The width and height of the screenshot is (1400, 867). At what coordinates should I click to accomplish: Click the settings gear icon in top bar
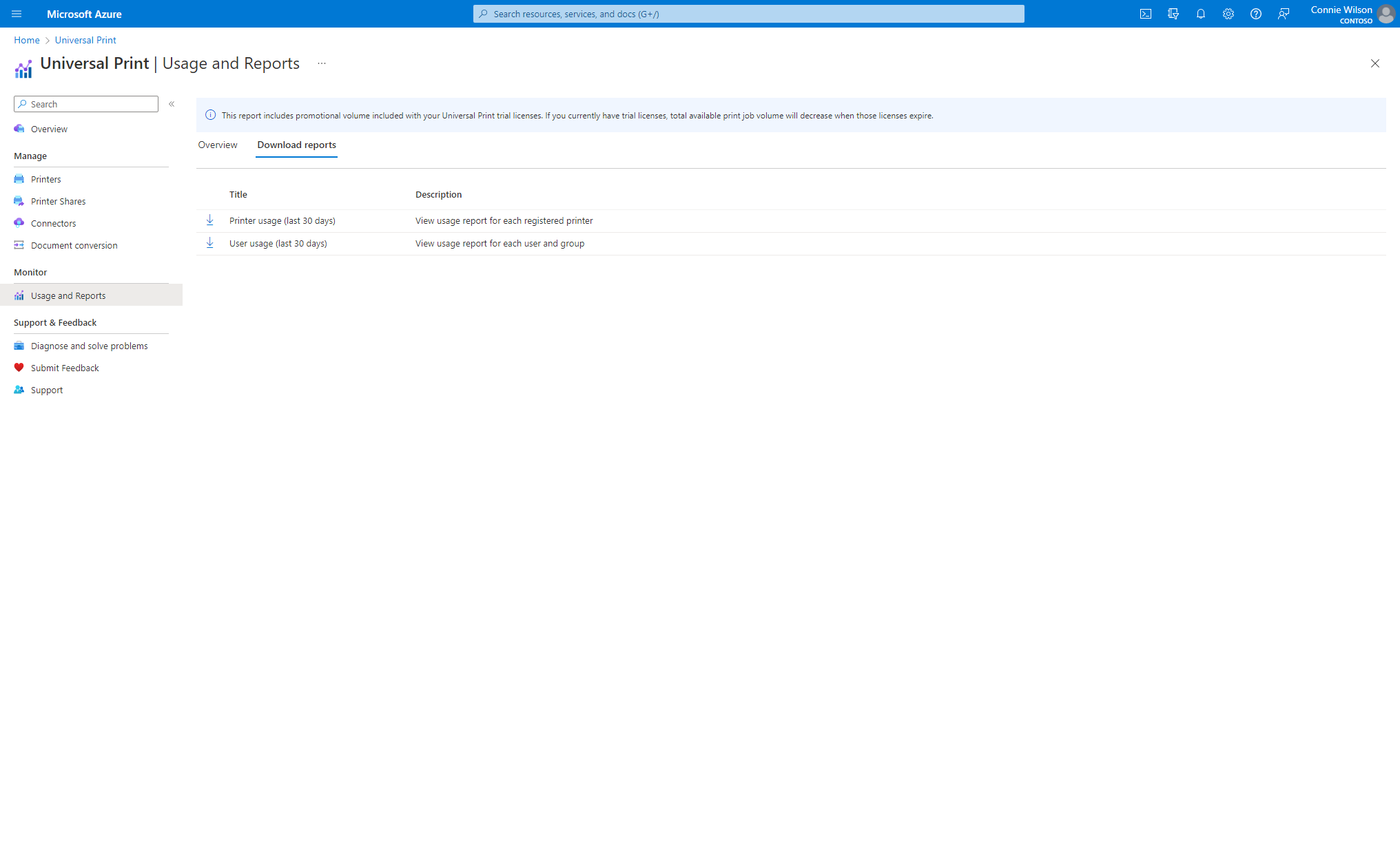[x=1228, y=14]
